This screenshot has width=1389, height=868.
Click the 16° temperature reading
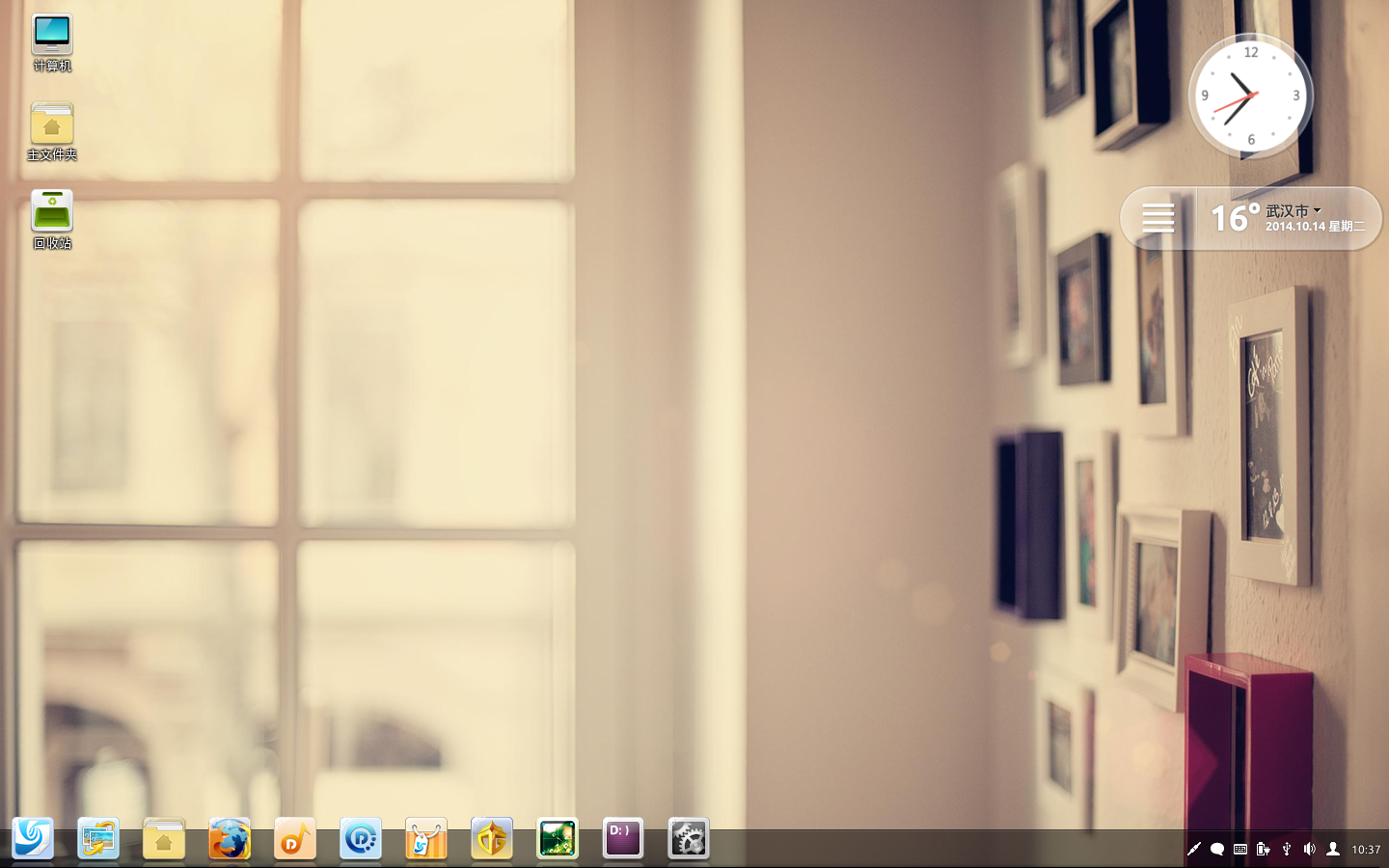(1235, 218)
